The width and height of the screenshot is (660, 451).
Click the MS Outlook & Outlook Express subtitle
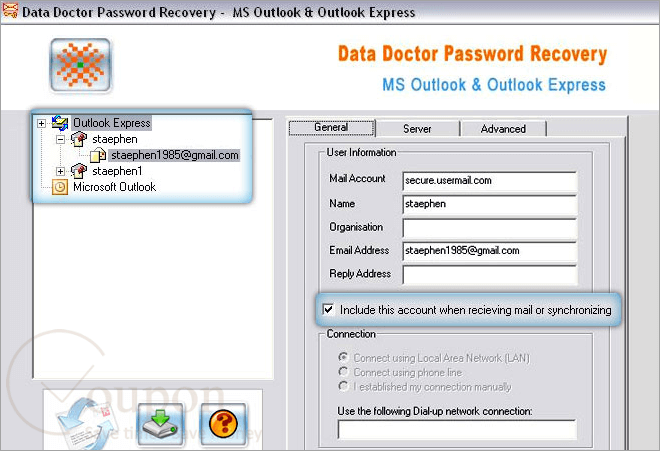[494, 85]
